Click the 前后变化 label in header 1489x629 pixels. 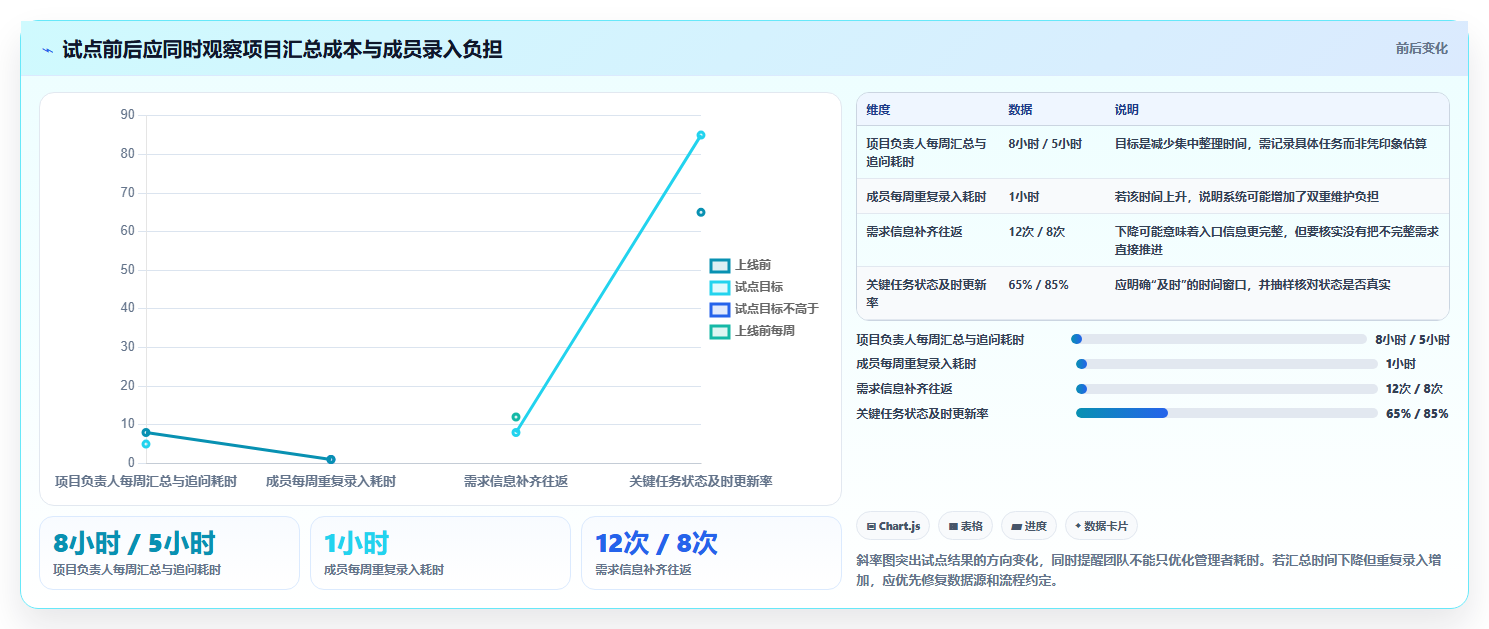point(1421,48)
